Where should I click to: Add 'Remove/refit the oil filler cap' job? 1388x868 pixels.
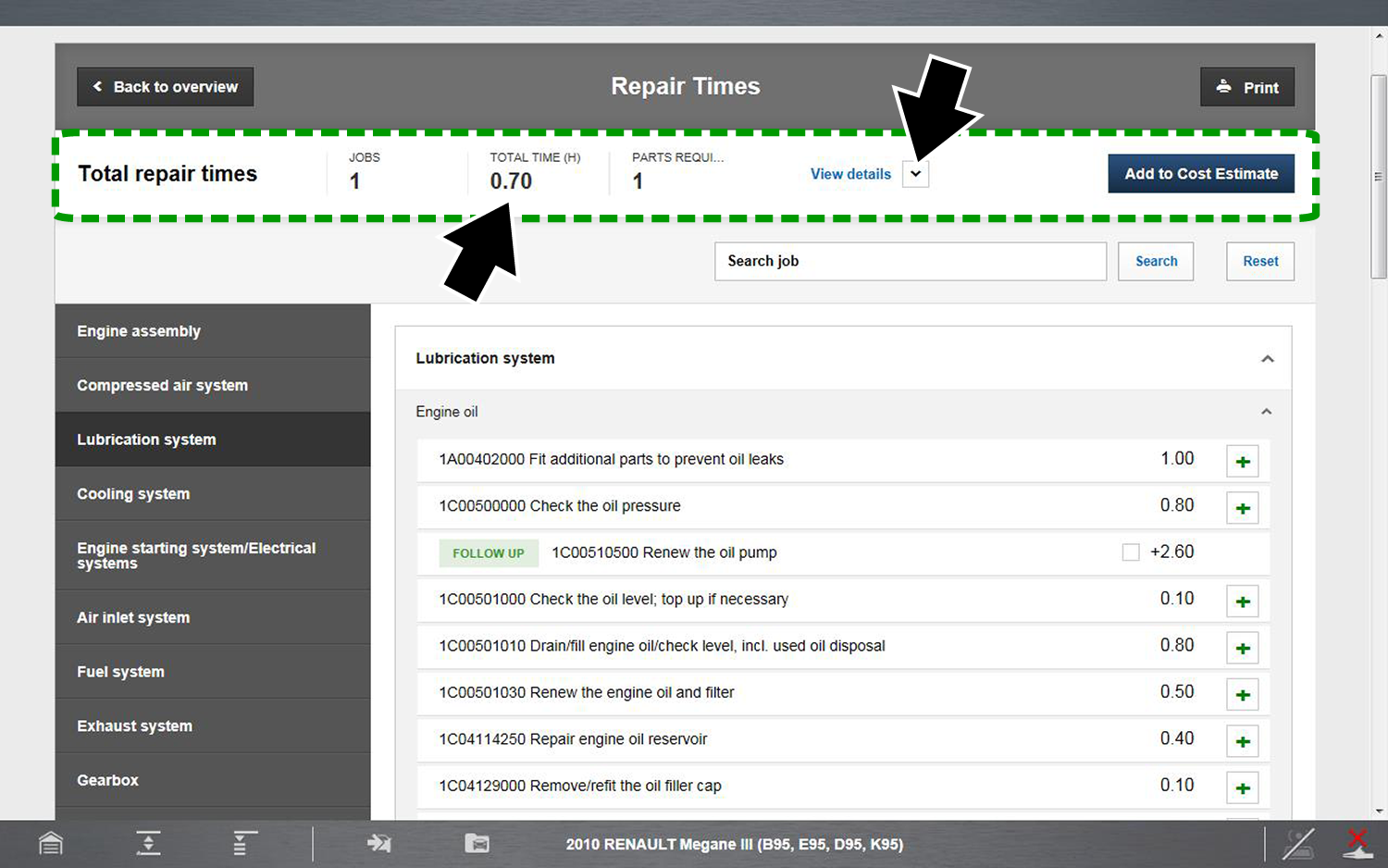(1242, 788)
